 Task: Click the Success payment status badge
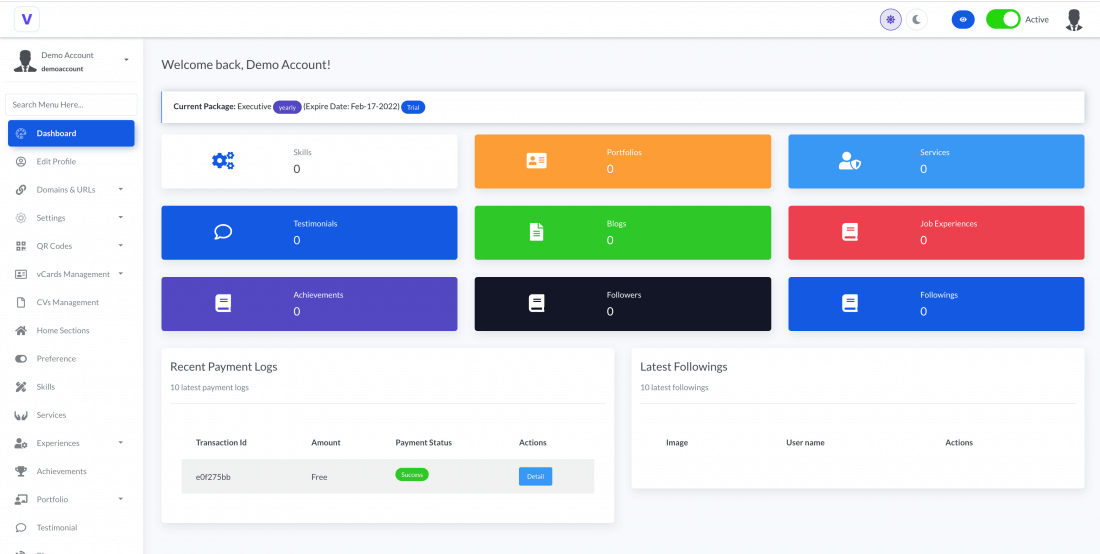tap(412, 474)
